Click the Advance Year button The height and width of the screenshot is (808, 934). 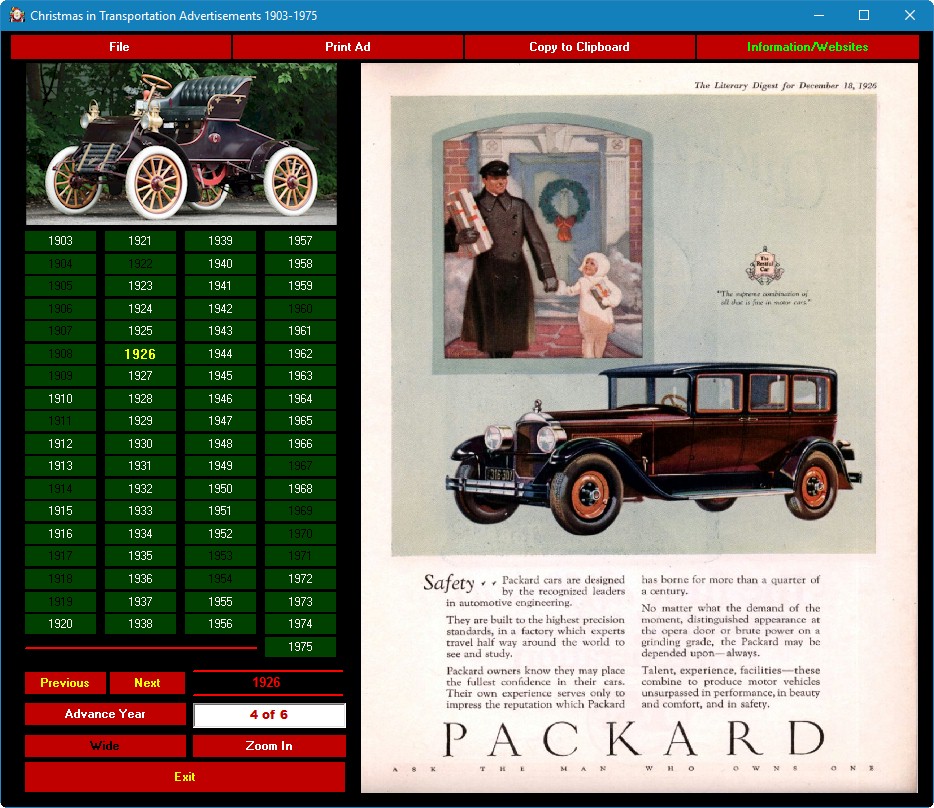tap(105, 714)
